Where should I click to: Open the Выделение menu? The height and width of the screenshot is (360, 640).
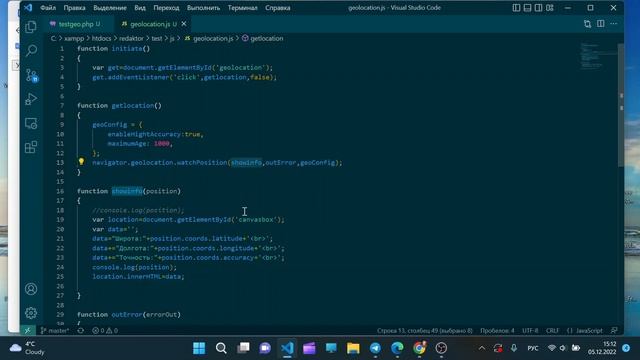pyautogui.click(x=110, y=8)
